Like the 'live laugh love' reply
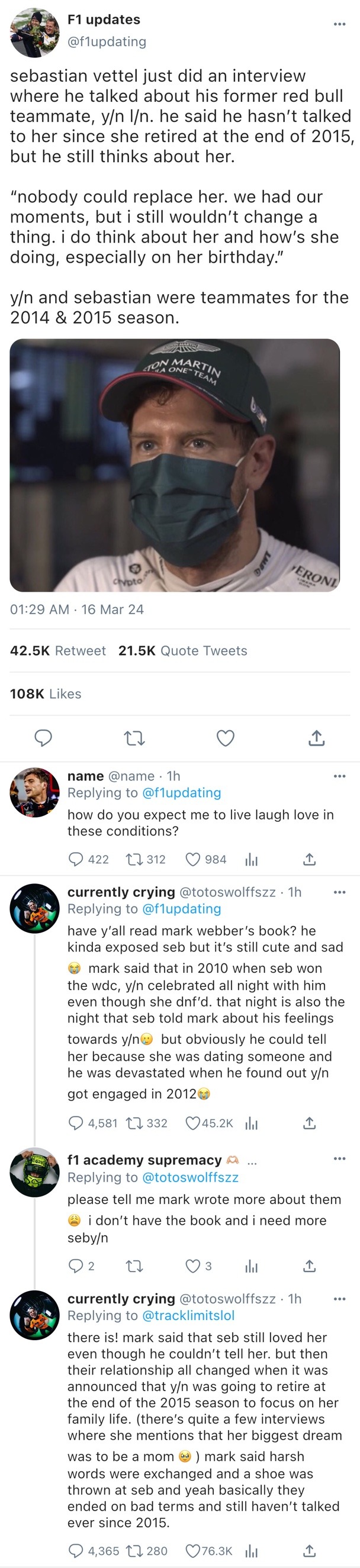 (193, 859)
